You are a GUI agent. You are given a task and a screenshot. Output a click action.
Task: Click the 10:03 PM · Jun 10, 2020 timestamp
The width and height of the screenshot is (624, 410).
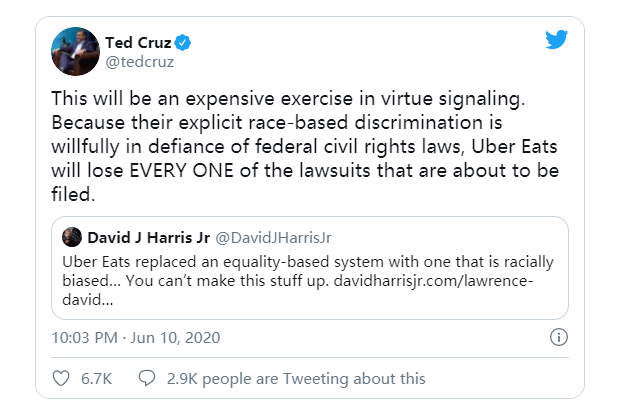tap(134, 337)
